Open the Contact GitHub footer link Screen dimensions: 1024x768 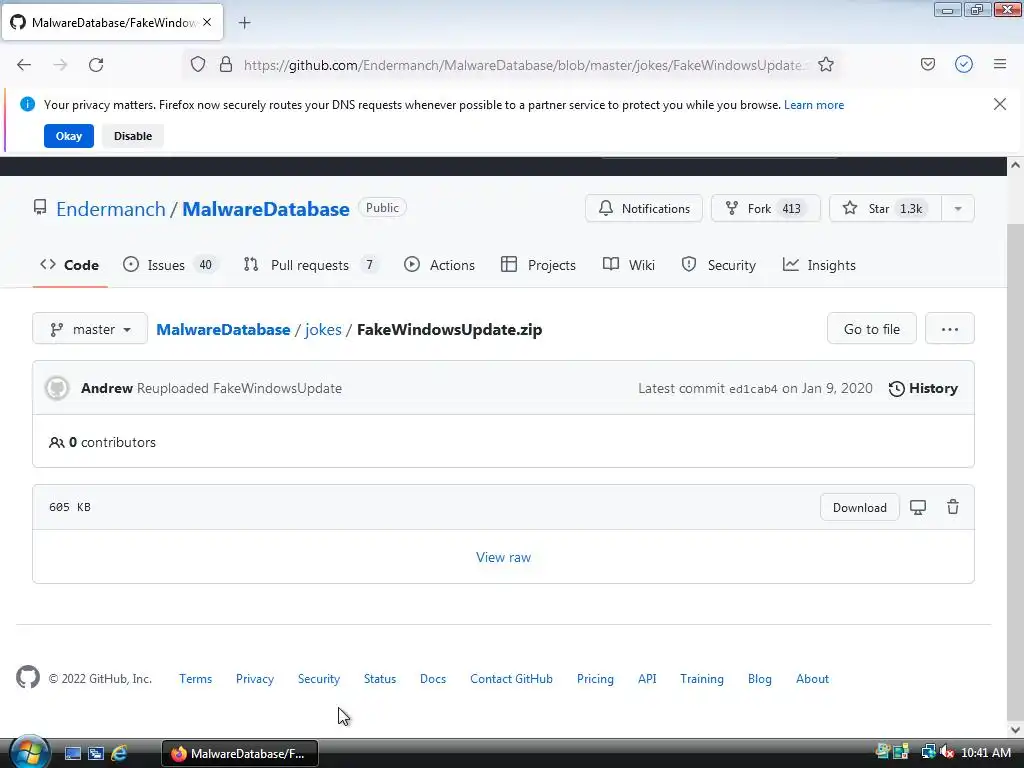point(511,679)
